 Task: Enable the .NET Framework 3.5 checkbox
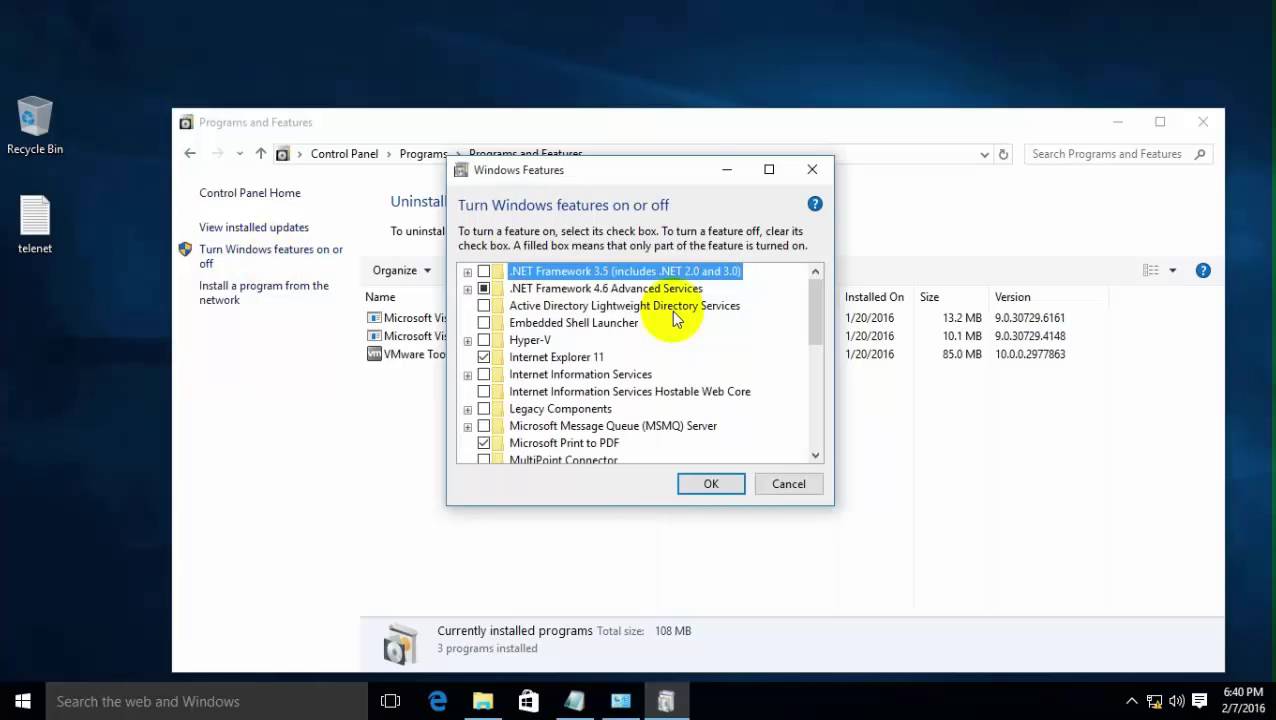coord(484,271)
